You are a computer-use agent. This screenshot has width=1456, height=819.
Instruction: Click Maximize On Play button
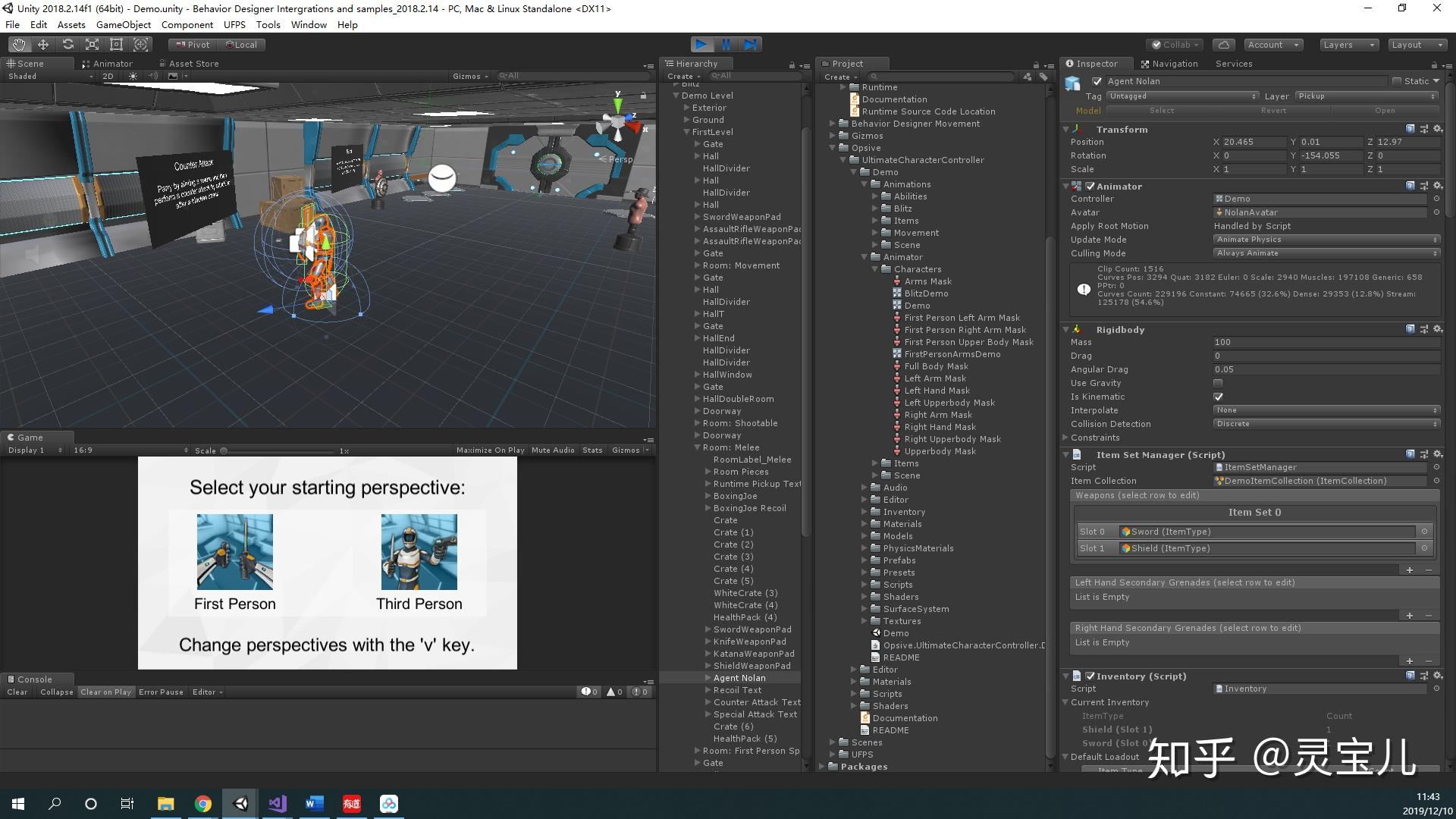[x=490, y=450]
